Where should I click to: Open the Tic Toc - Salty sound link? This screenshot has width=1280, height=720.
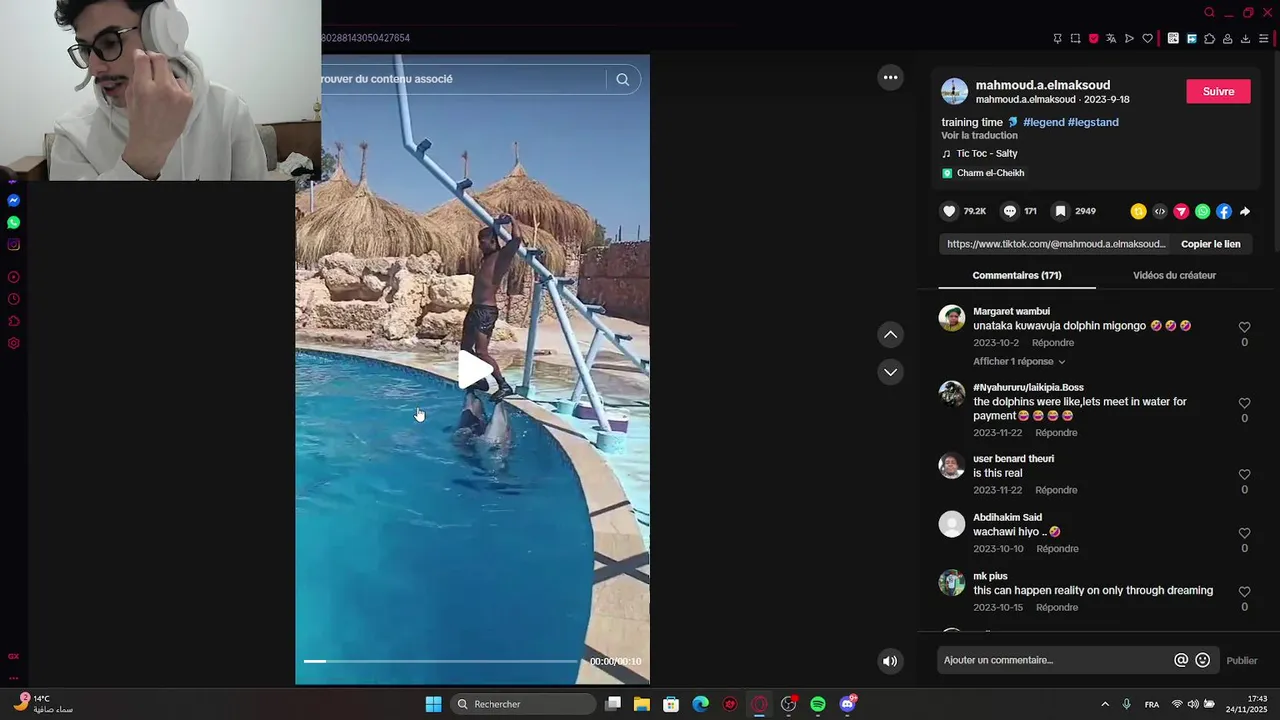click(986, 153)
